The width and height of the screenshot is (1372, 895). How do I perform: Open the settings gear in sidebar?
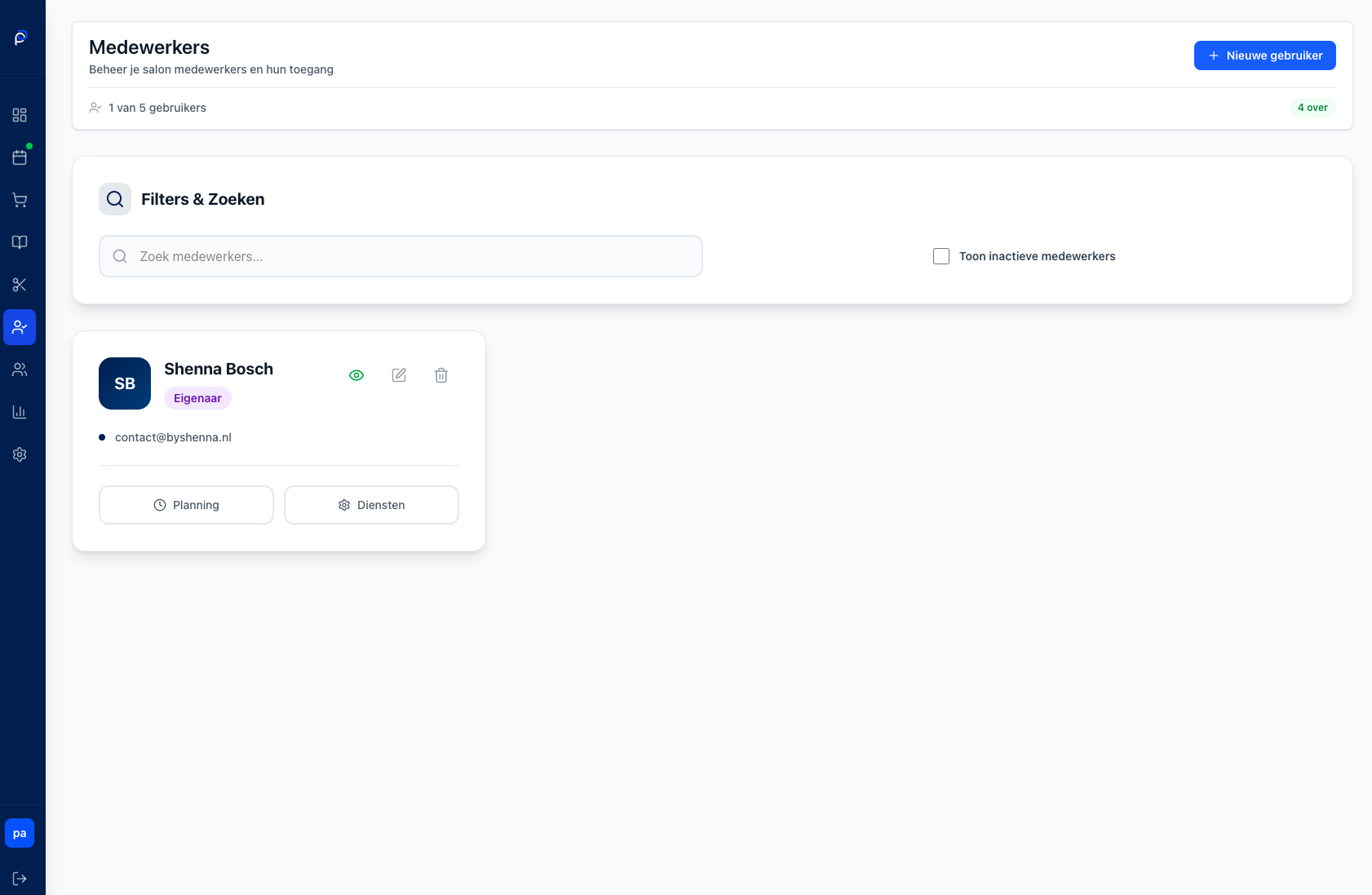(x=20, y=454)
